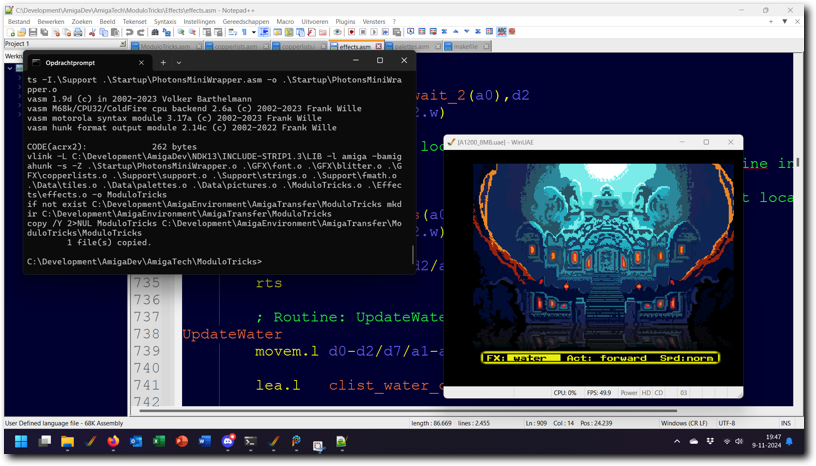This screenshot has width=816, height=466.
Task: Click the terminal scrollbar thumb
Action: tap(413, 255)
